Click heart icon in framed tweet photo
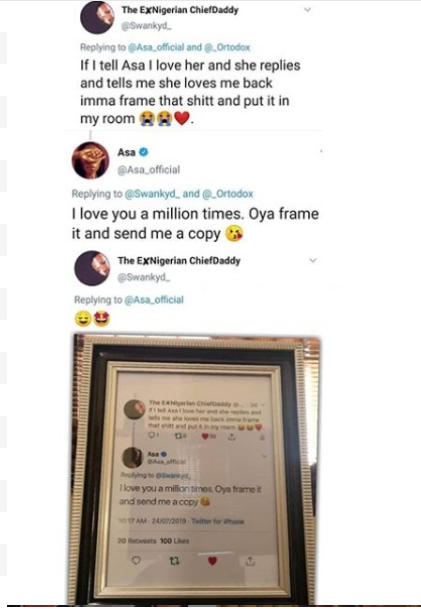Screen dimensions: 421x609 (212, 560)
